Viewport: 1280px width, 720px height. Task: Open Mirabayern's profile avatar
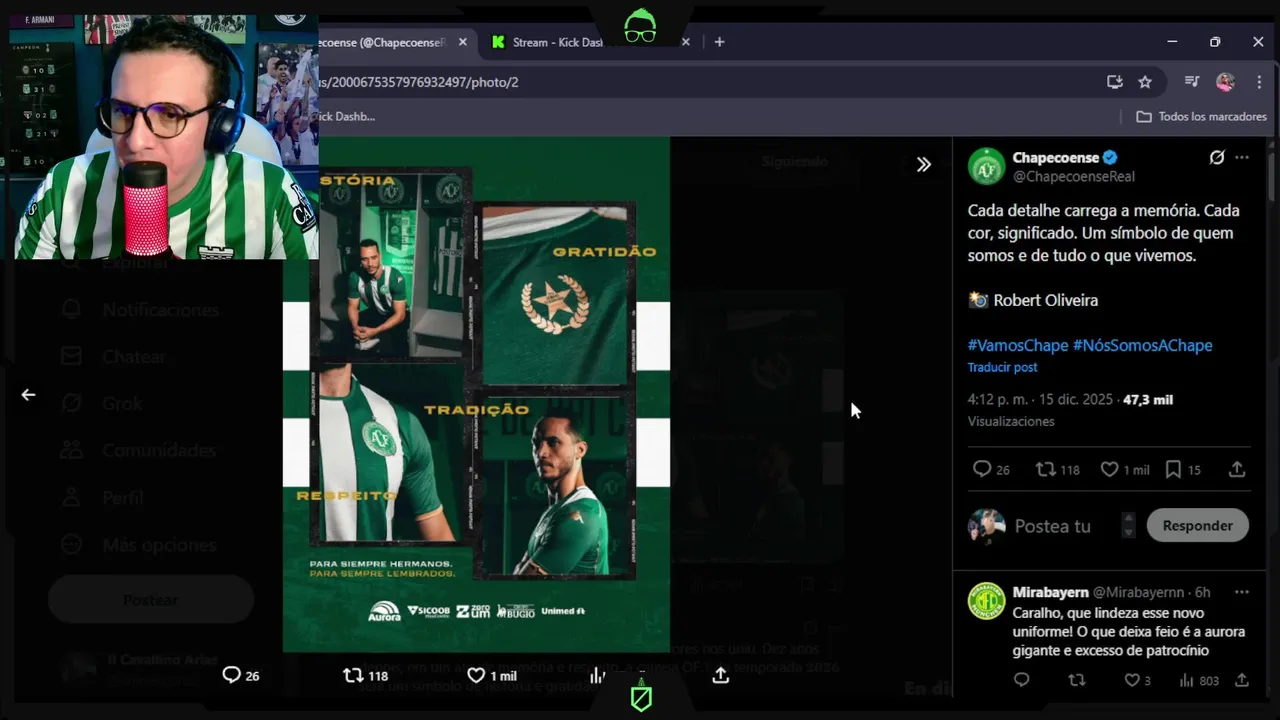point(986,601)
